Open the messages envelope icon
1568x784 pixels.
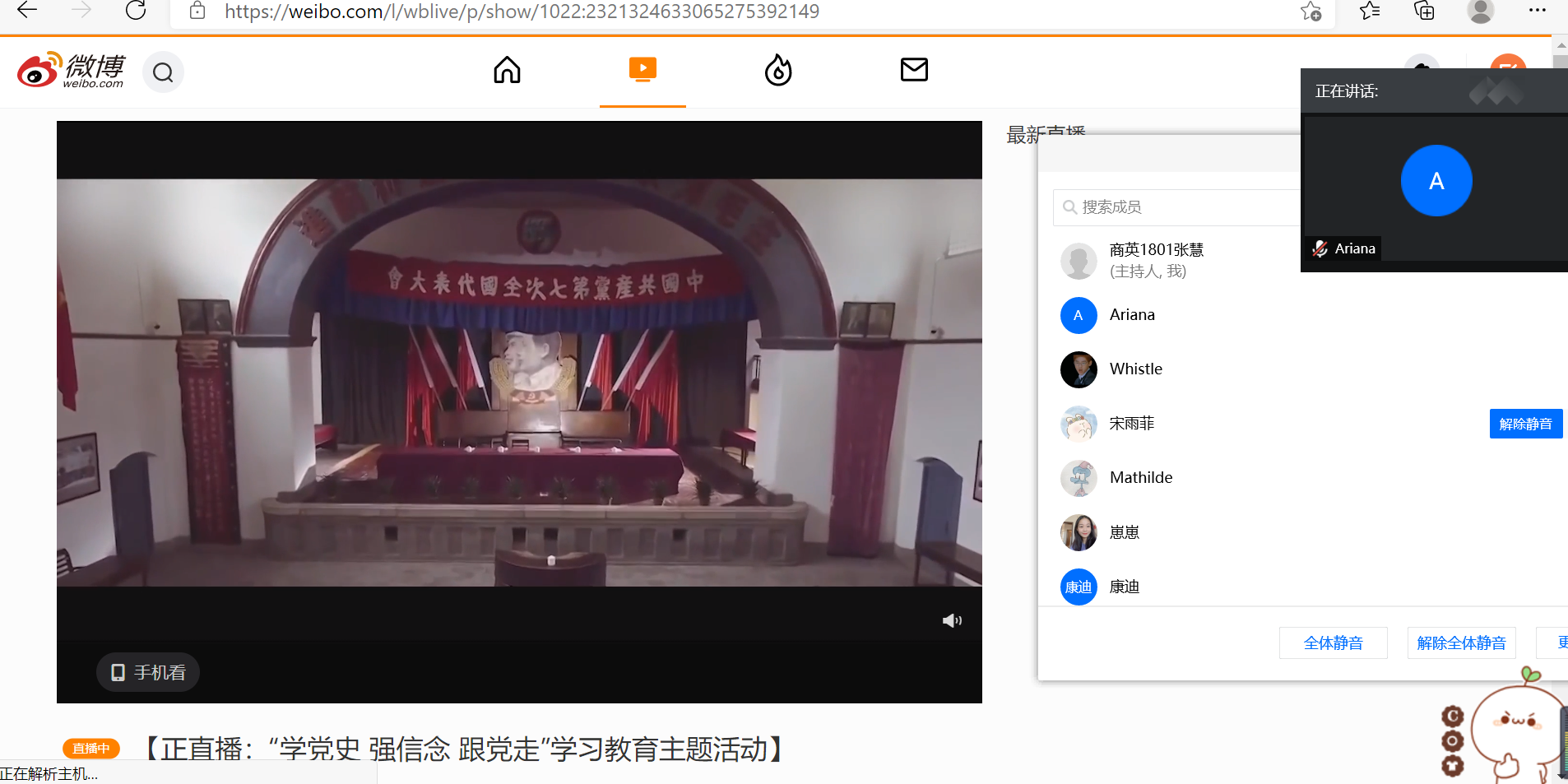[914, 70]
